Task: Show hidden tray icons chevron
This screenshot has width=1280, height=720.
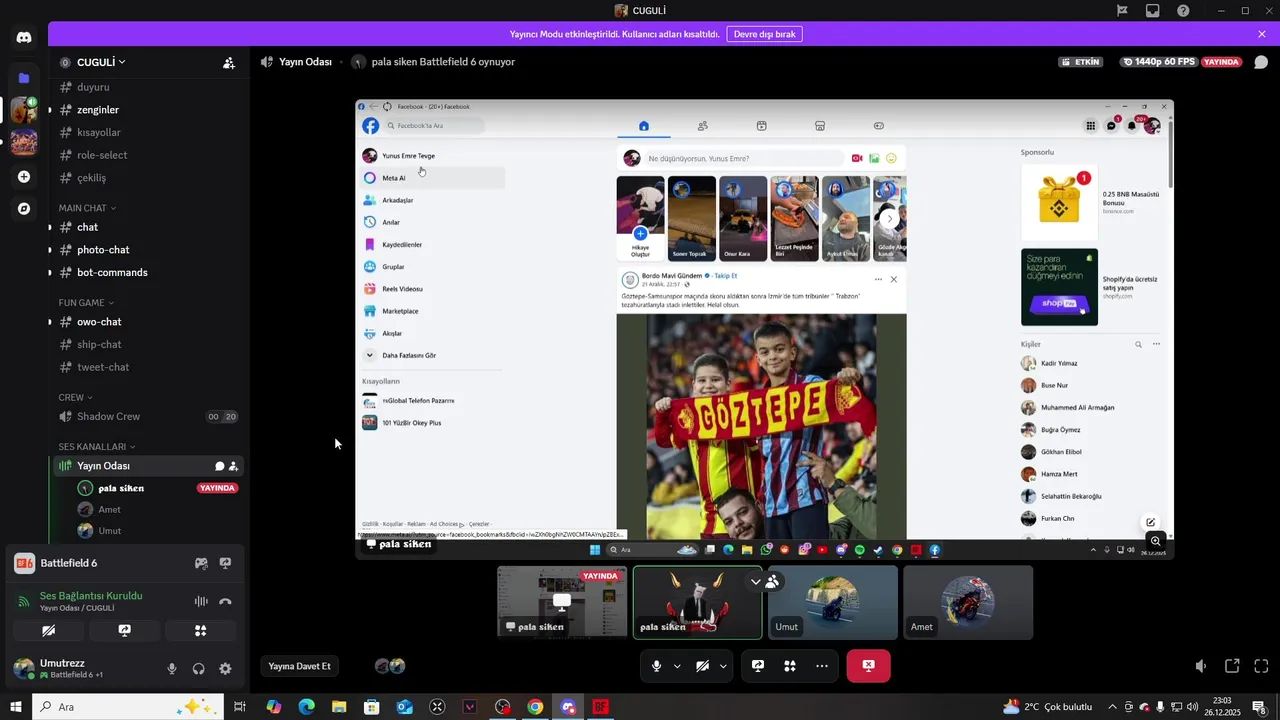Action: click(x=1112, y=707)
